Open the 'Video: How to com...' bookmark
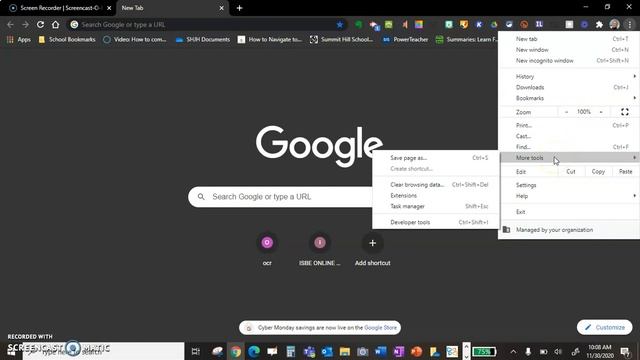The width and height of the screenshot is (640, 360). (x=135, y=40)
